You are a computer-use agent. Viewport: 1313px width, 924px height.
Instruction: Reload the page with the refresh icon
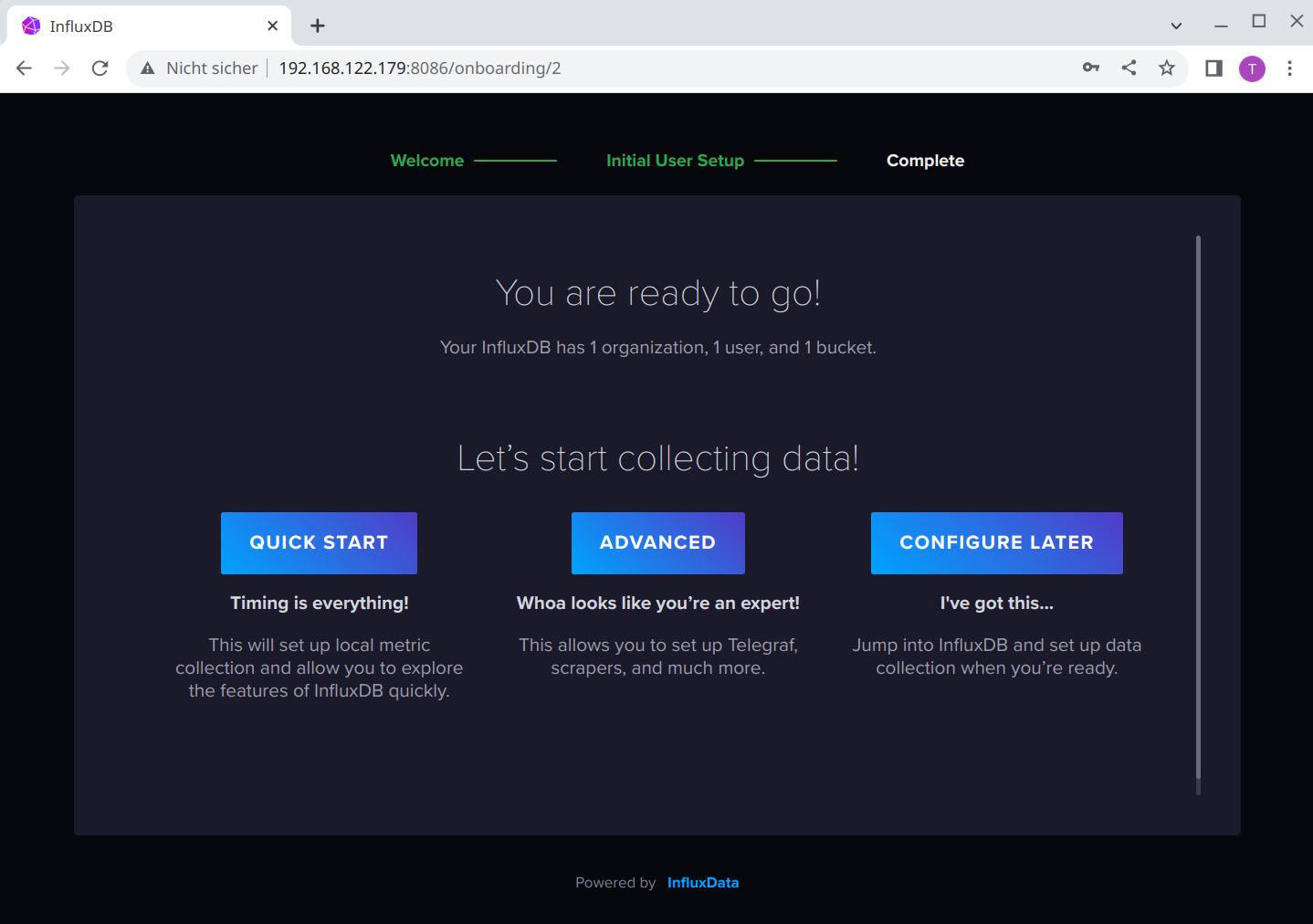click(100, 68)
